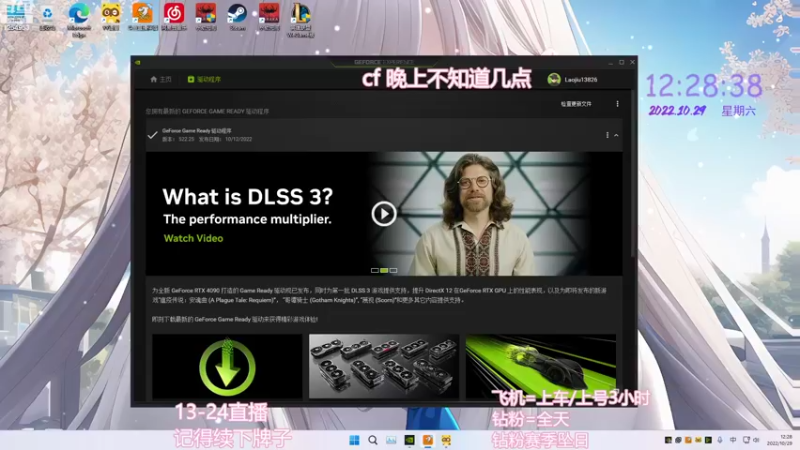Open the volume tray icon

756,440
